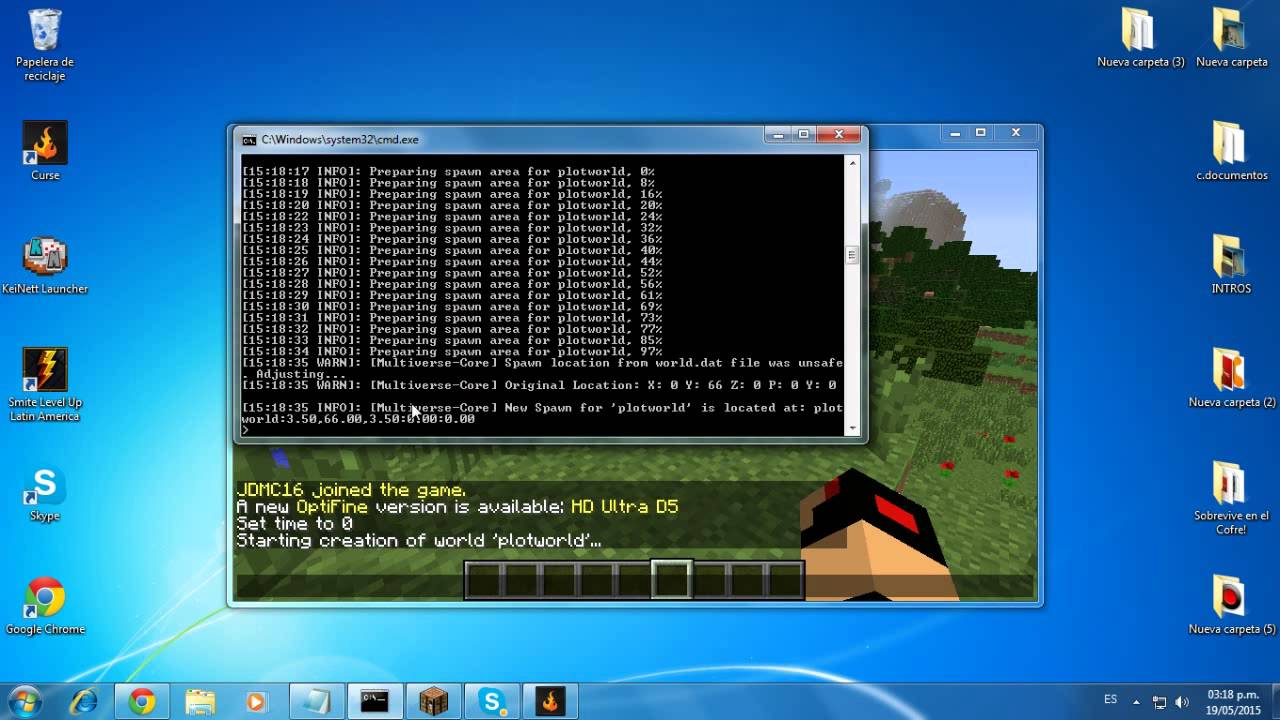The image size is (1280, 720).
Task: Click the 'Set time to 0' chat line
Action: (x=294, y=524)
